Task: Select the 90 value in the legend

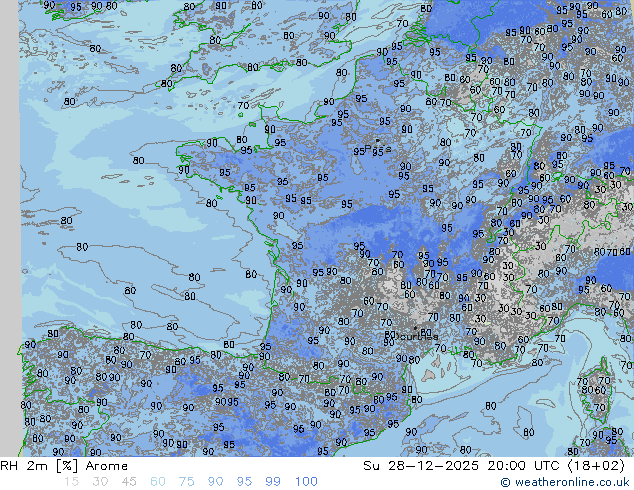Action: [x=215, y=482]
